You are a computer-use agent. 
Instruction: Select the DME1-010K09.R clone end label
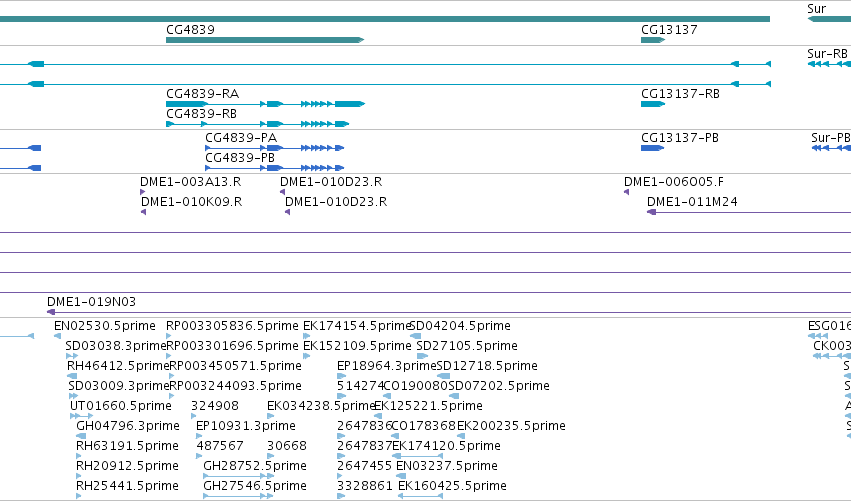(x=192, y=202)
